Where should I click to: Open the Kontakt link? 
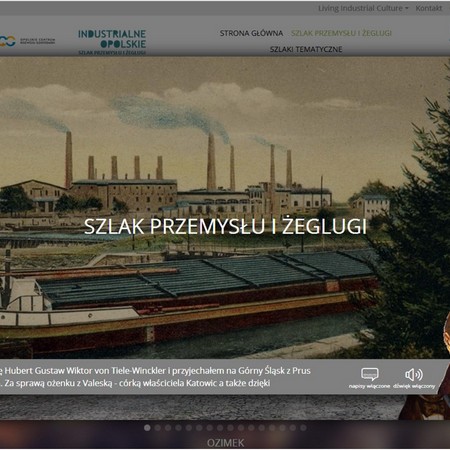pyautogui.click(x=429, y=8)
